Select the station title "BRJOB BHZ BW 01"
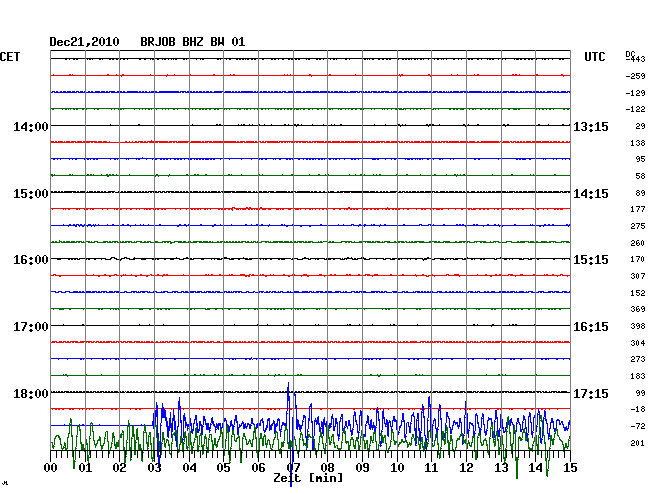This screenshot has width=650, height=494. pyautogui.click(x=193, y=42)
